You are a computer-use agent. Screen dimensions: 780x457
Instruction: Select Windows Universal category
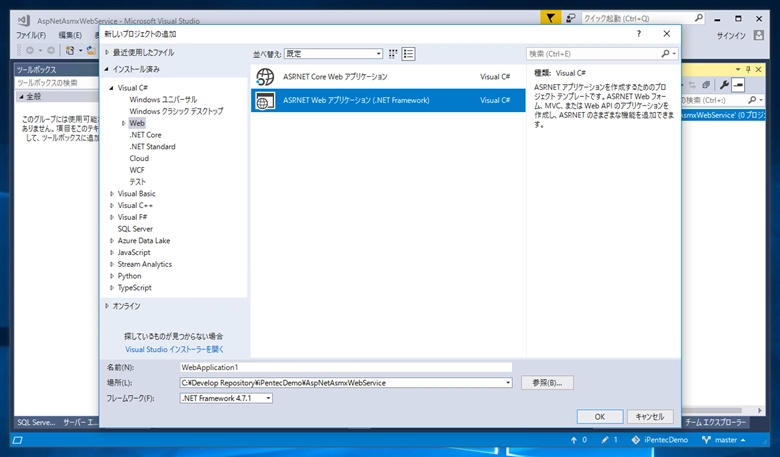point(163,99)
